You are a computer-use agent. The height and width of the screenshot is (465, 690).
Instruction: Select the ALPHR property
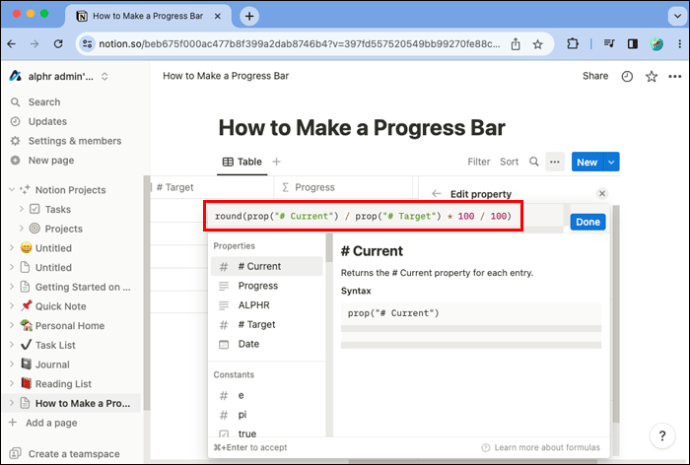click(x=267, y=305)
